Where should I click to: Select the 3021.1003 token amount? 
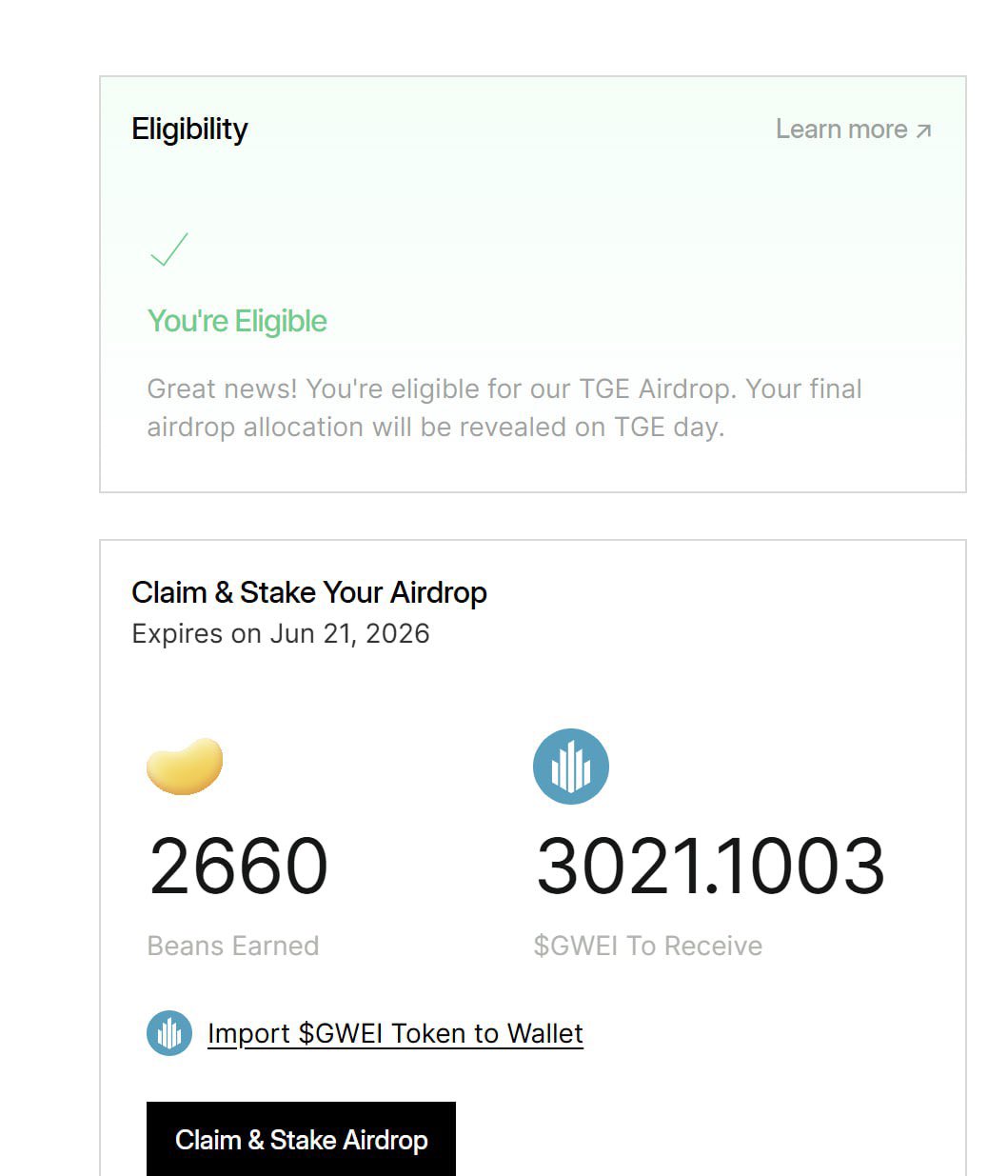[710, 866]
